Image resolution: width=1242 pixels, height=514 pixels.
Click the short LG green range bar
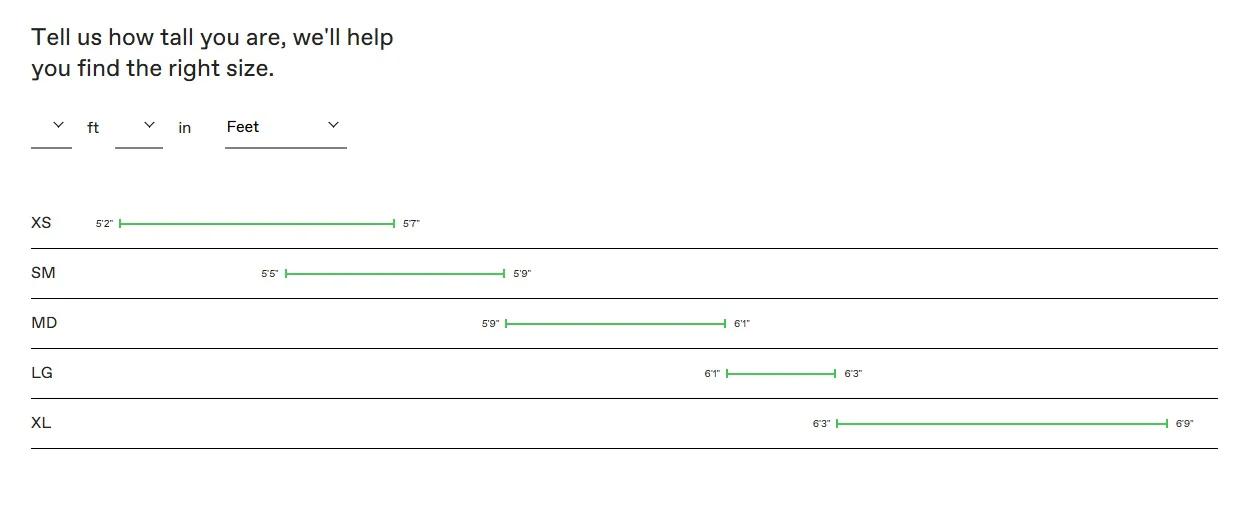pyautogui.click(x=781, y=374)
